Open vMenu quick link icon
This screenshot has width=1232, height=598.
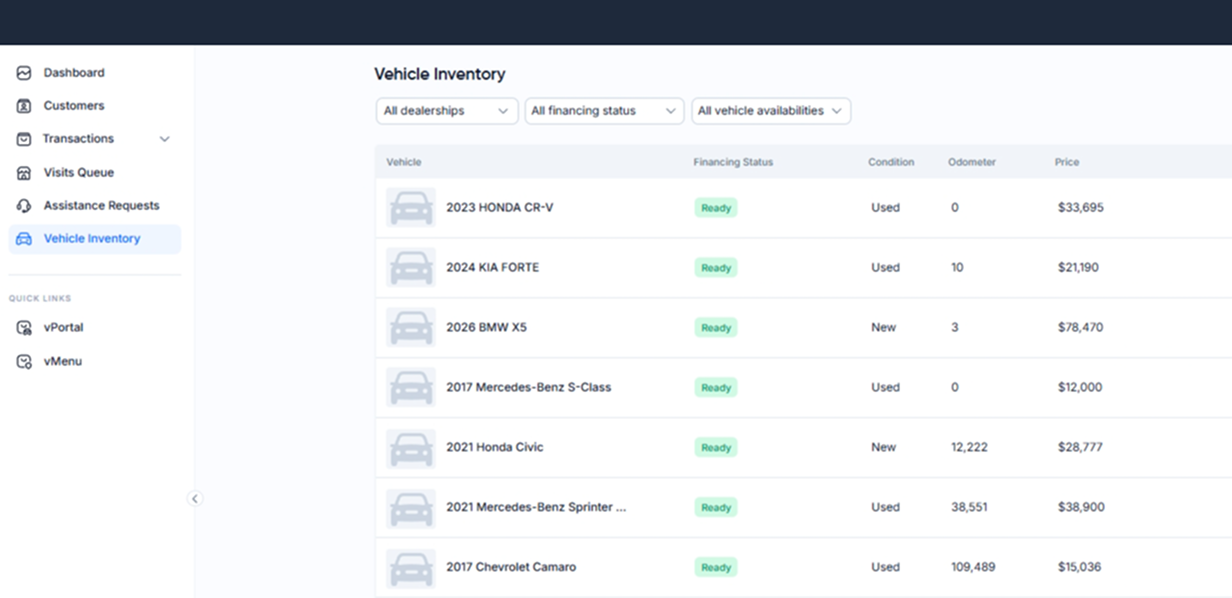(x=24, y=362)
